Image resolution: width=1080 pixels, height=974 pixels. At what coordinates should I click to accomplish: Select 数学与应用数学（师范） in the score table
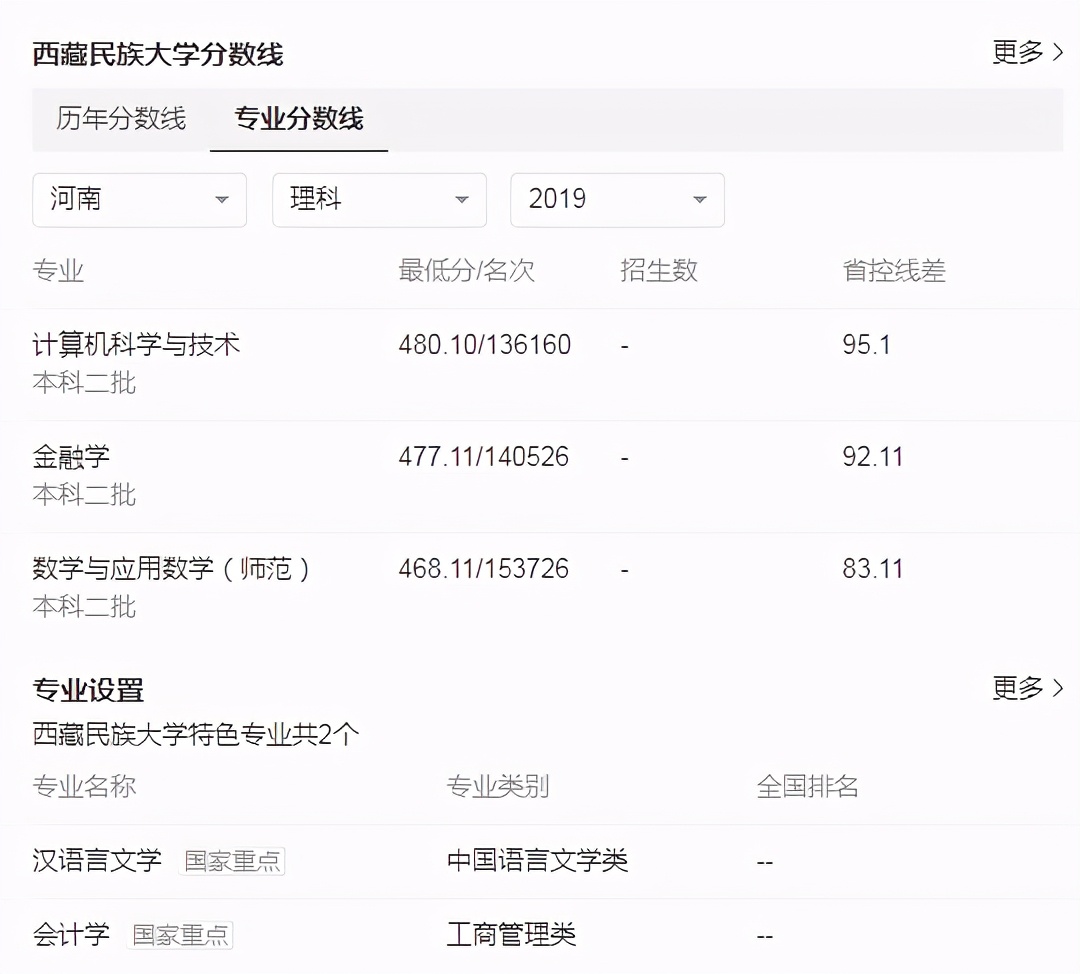[x=172, y=568]
